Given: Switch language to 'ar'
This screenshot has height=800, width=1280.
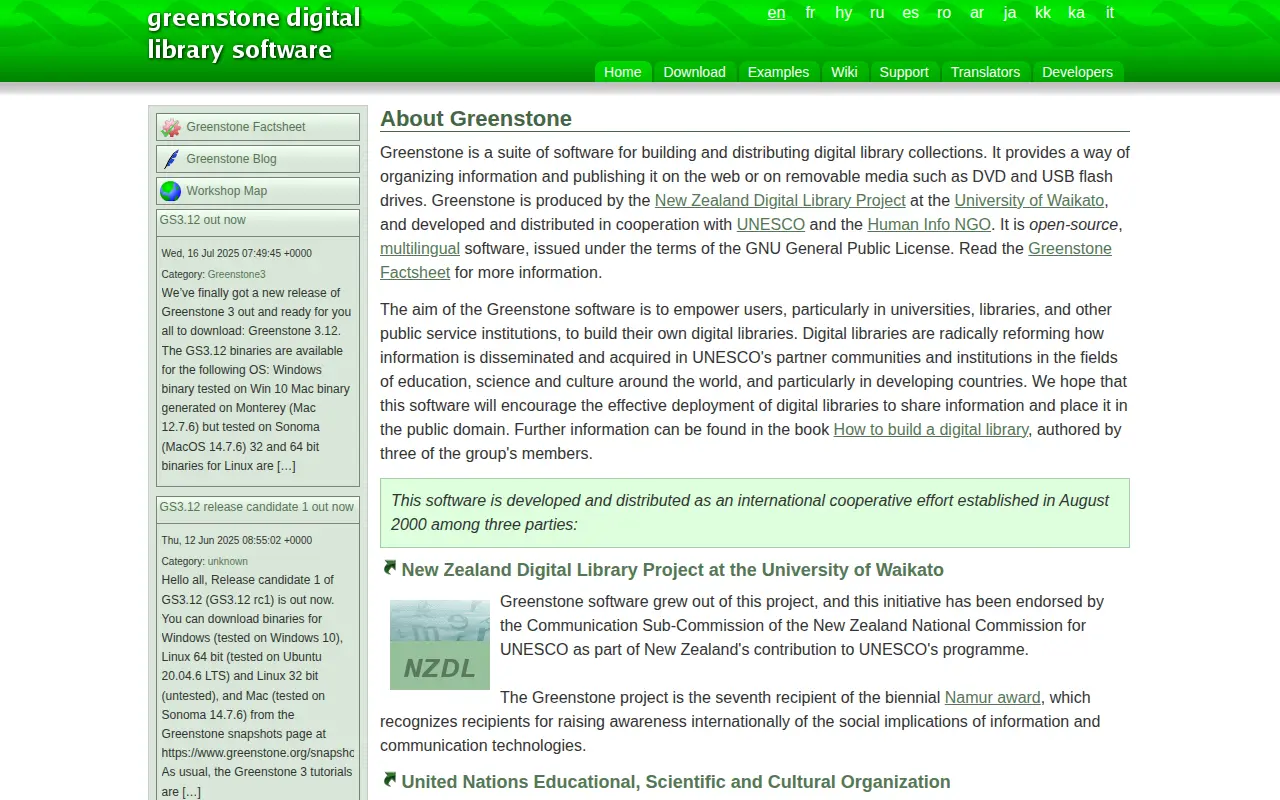Looking at the screenshot, I should click(x=977, y=13).
